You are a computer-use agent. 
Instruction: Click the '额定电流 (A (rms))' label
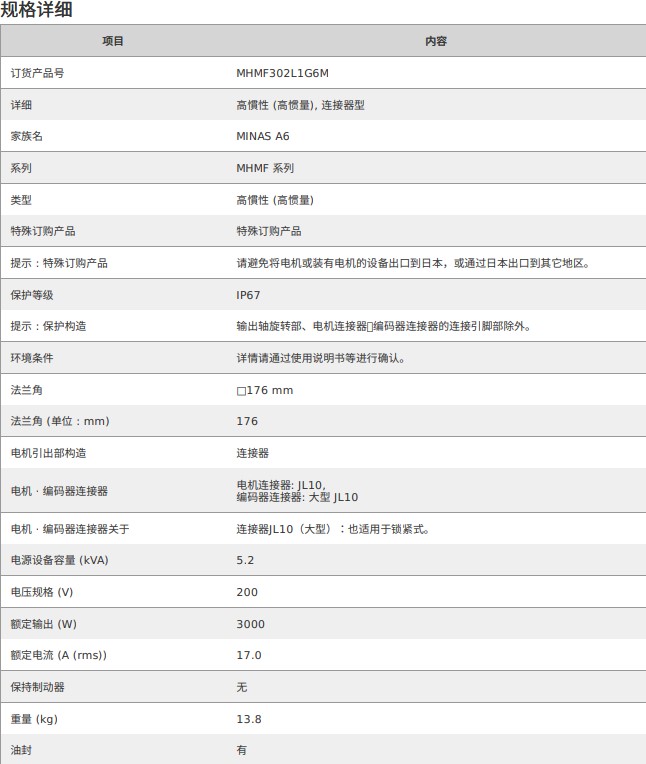click(x=58, y=655)
